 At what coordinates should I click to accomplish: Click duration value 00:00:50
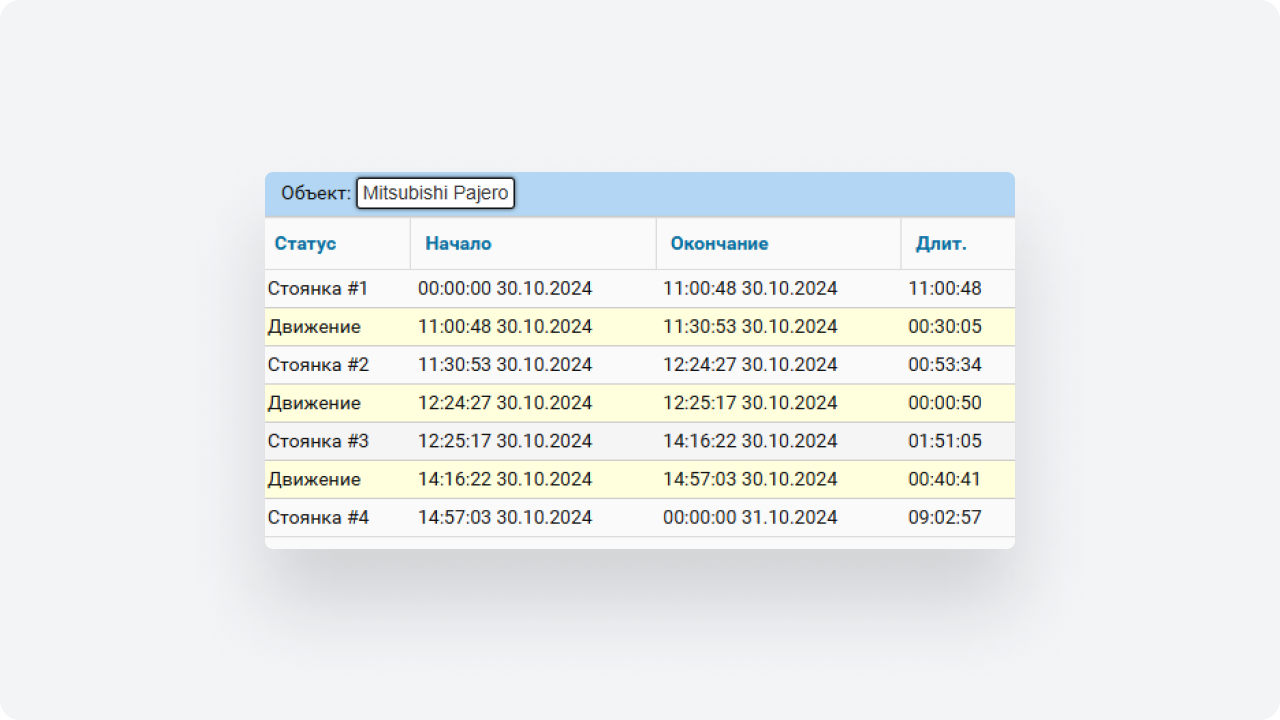[x=945, y=403]
